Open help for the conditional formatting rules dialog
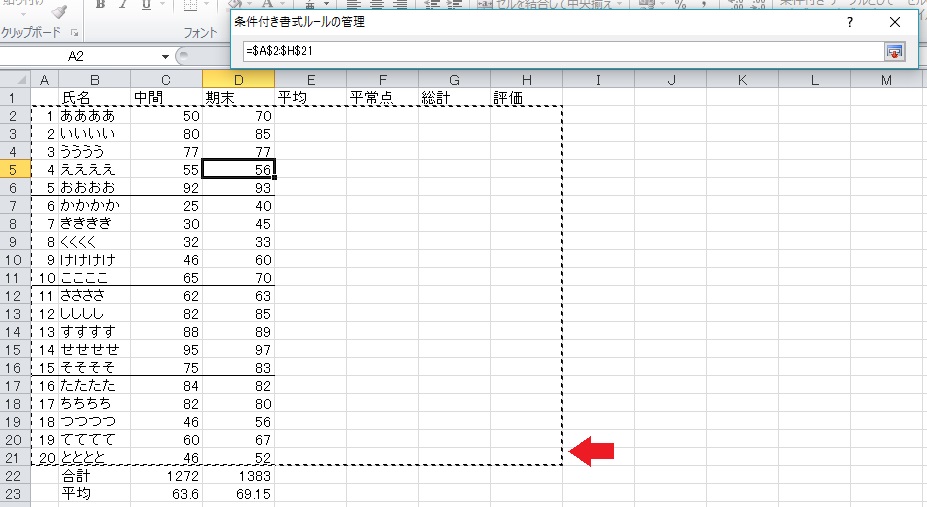 [850, 22]
